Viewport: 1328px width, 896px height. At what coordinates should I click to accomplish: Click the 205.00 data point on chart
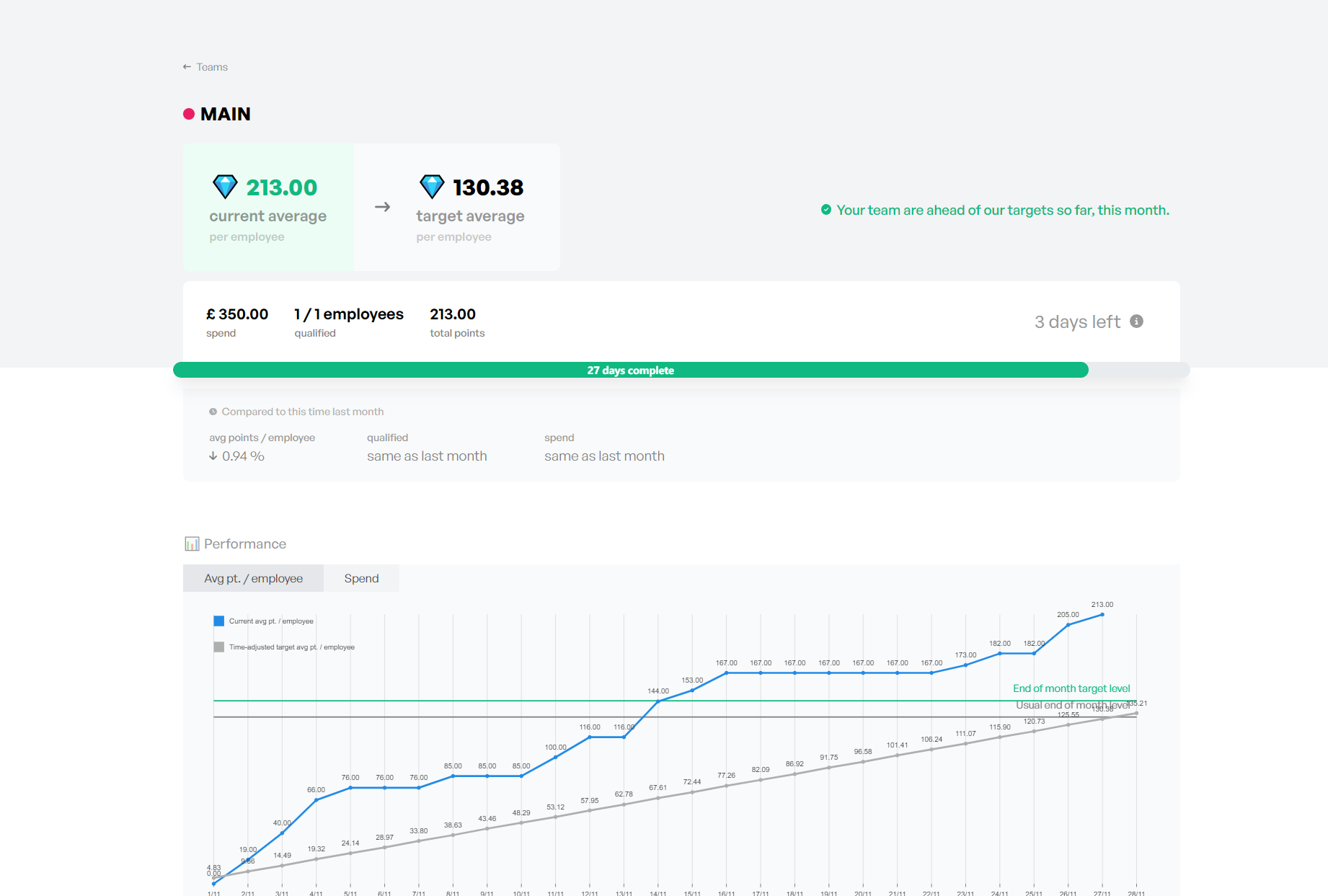click(x=1068, y=625)
